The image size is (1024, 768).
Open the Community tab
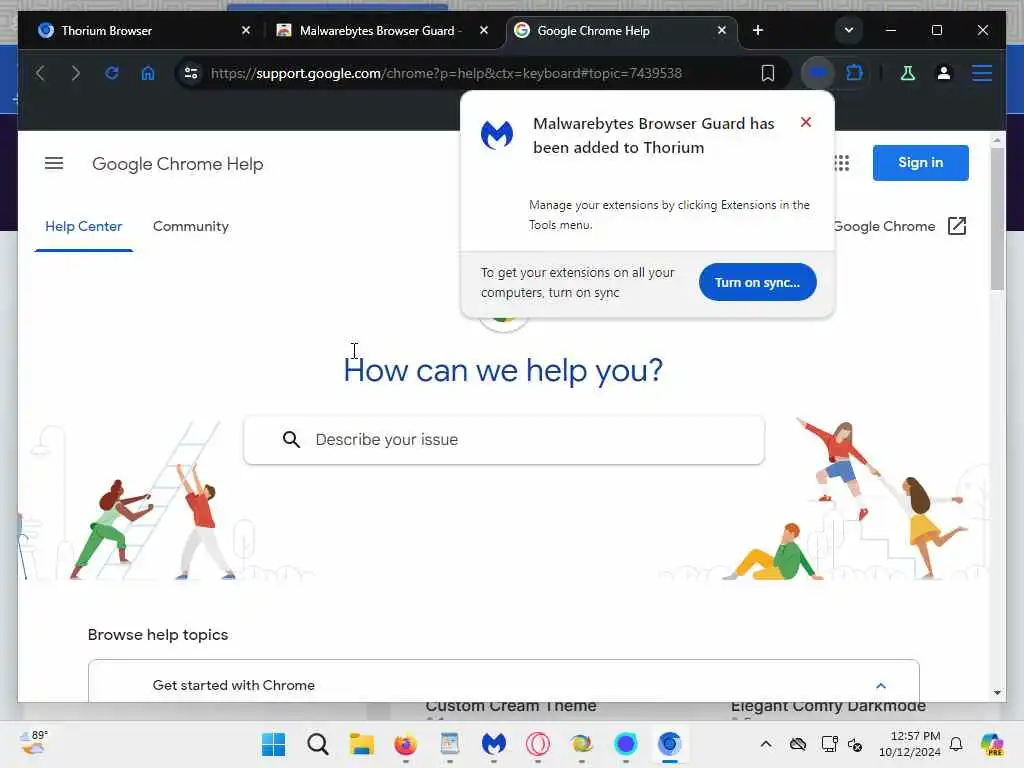tap(191, 227)
